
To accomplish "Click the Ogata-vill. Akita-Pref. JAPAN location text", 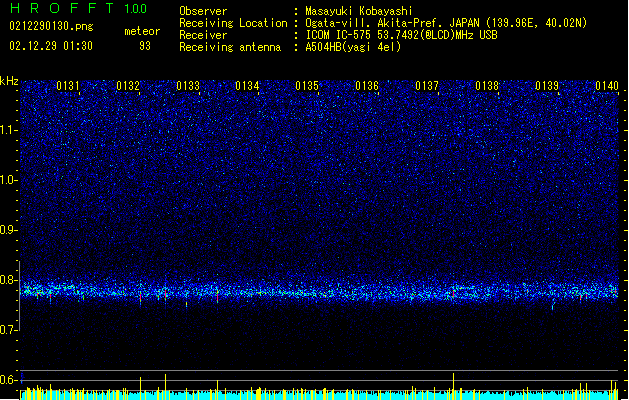I will tap(446, 23).
